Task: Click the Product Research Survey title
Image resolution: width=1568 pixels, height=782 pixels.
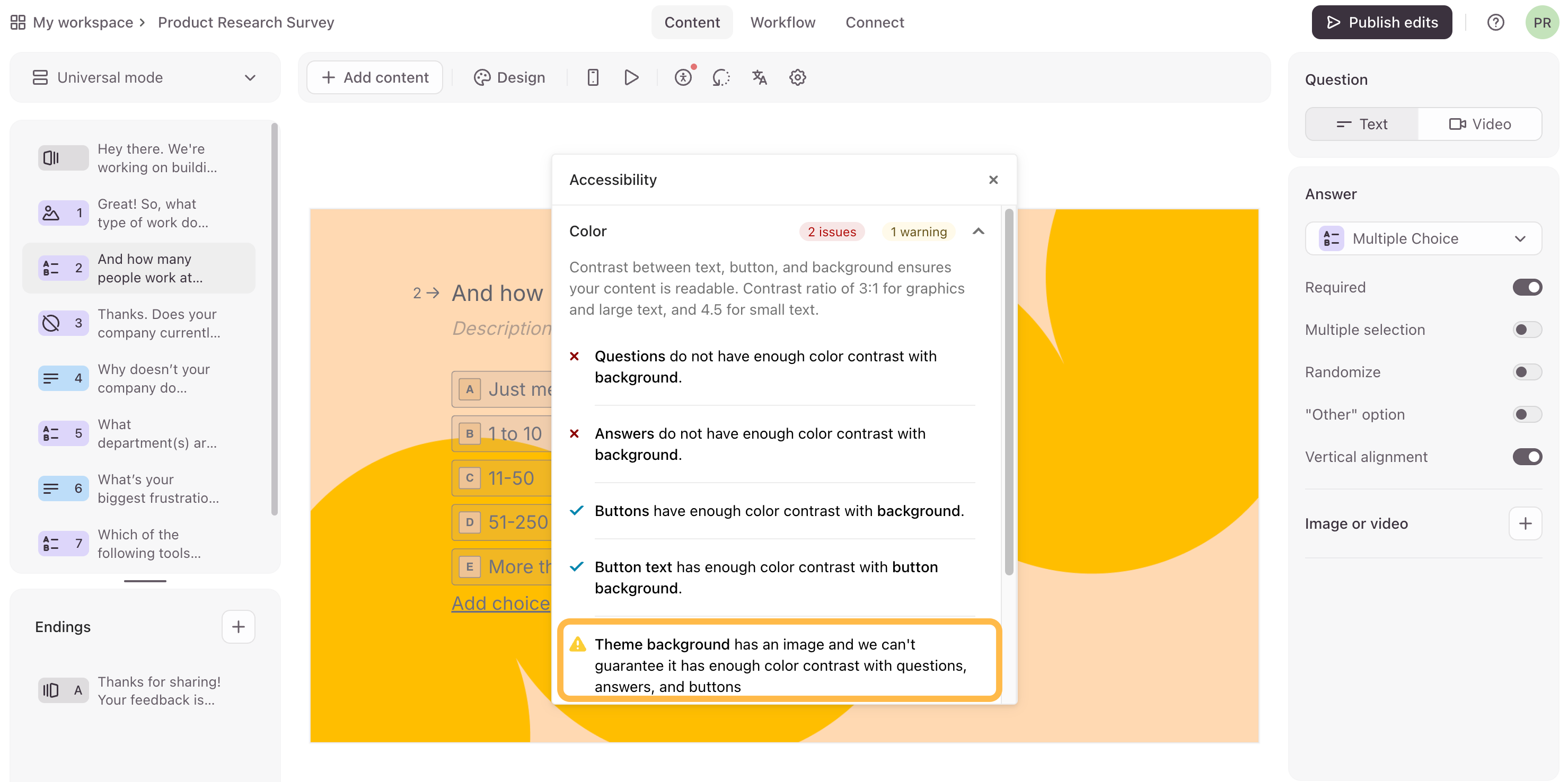Action: 246,22
